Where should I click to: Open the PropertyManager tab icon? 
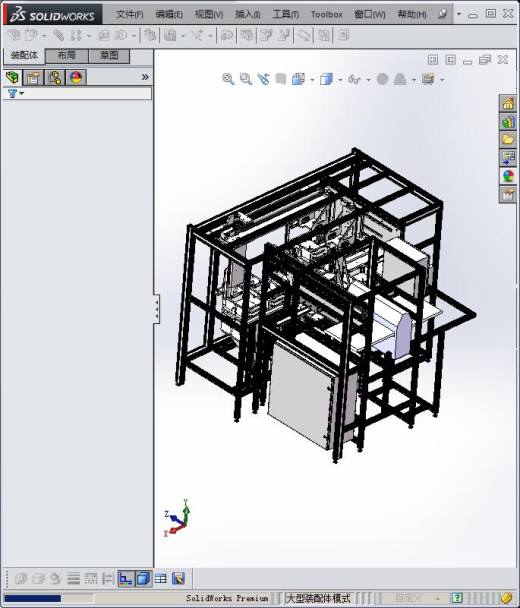[33, 78]
